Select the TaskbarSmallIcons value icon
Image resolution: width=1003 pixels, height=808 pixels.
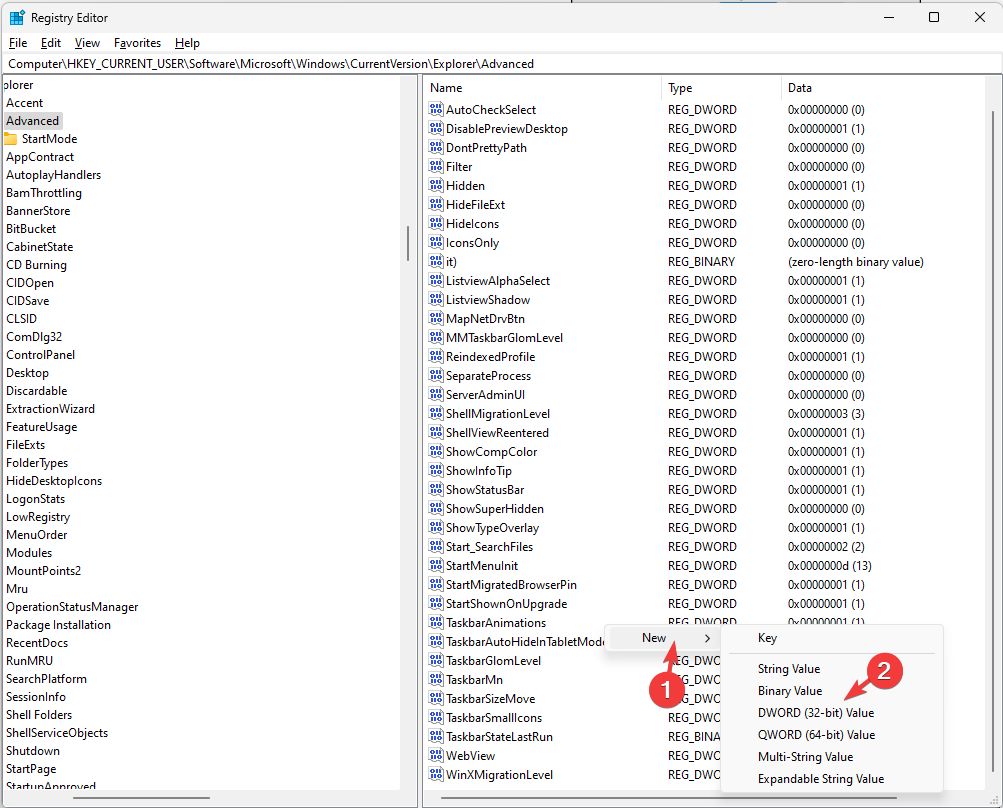[x=435, y=718]
